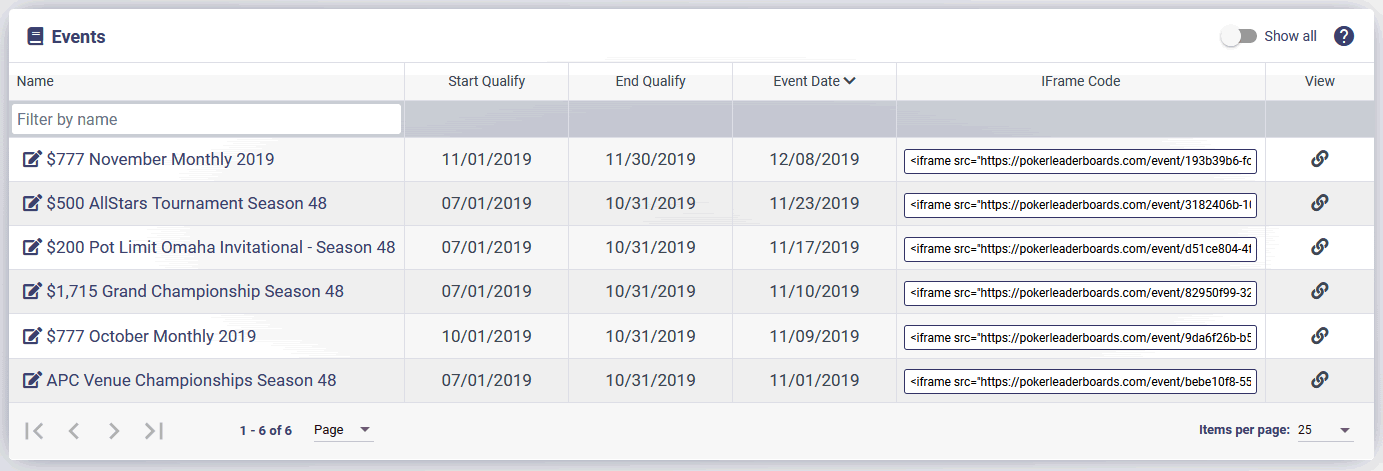Open $200 Pot Limit Omaha Invitational event
The width and height of the screenshot is (1383, 471).
coord(221,247)
